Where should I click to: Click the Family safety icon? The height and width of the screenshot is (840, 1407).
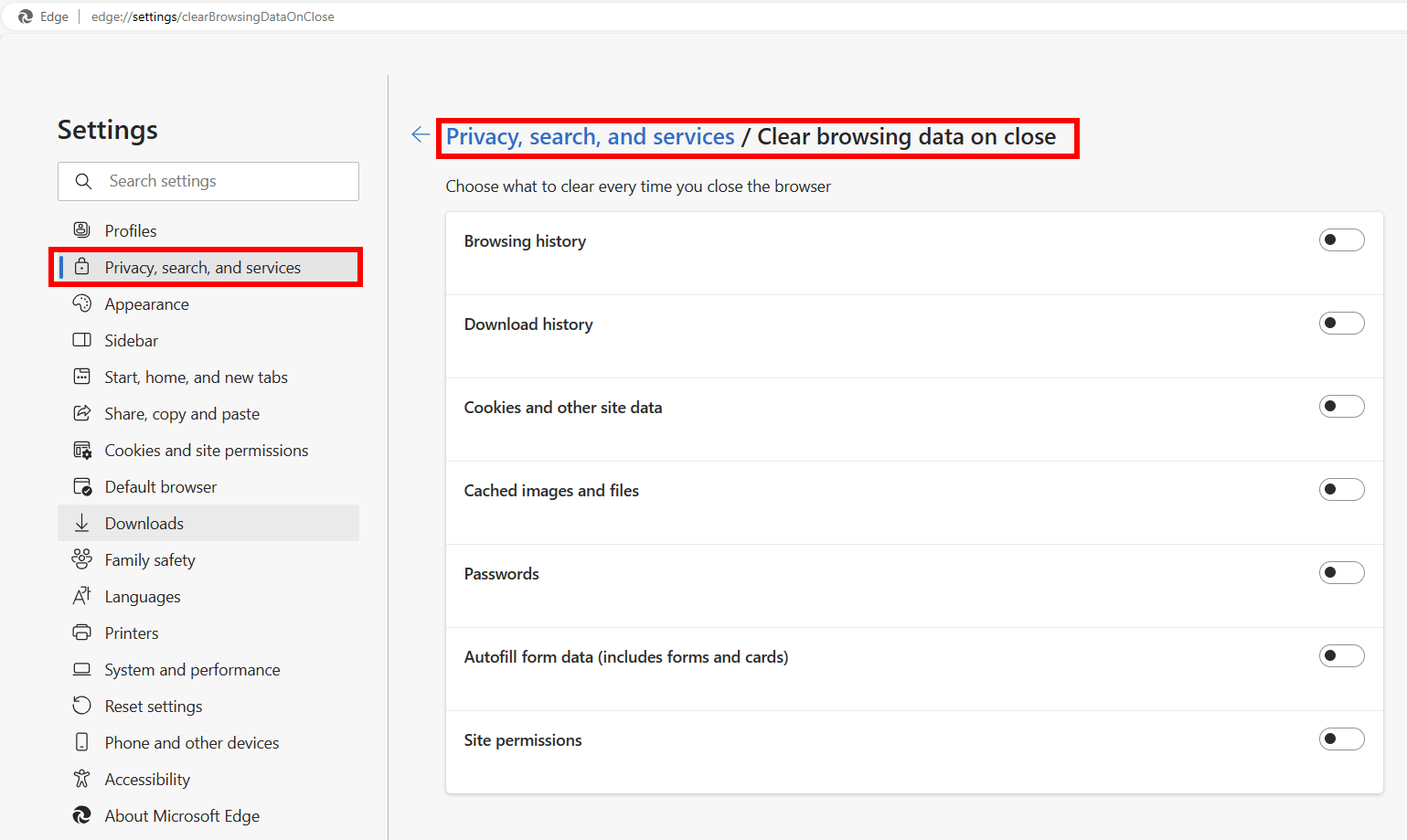click(x=82, y=559)
